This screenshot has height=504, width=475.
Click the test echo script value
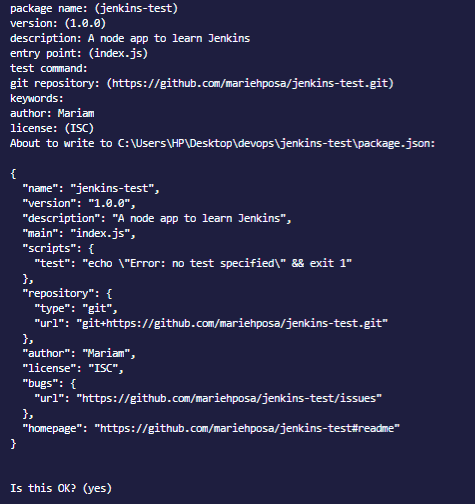pos(217,263)
